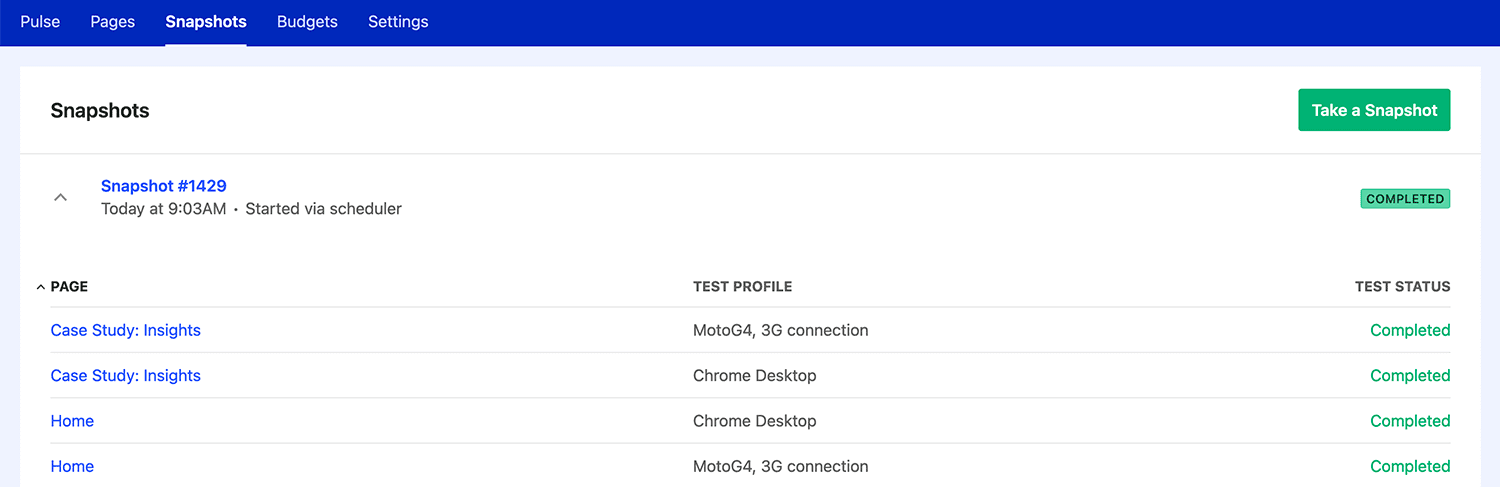Sort by the TEST STATUS column header

(x=1402, y=287)
